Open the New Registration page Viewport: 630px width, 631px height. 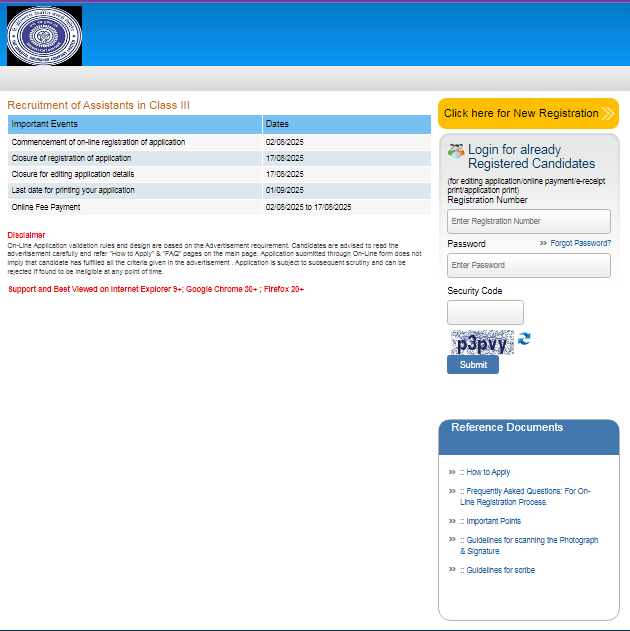click(521, 113)
